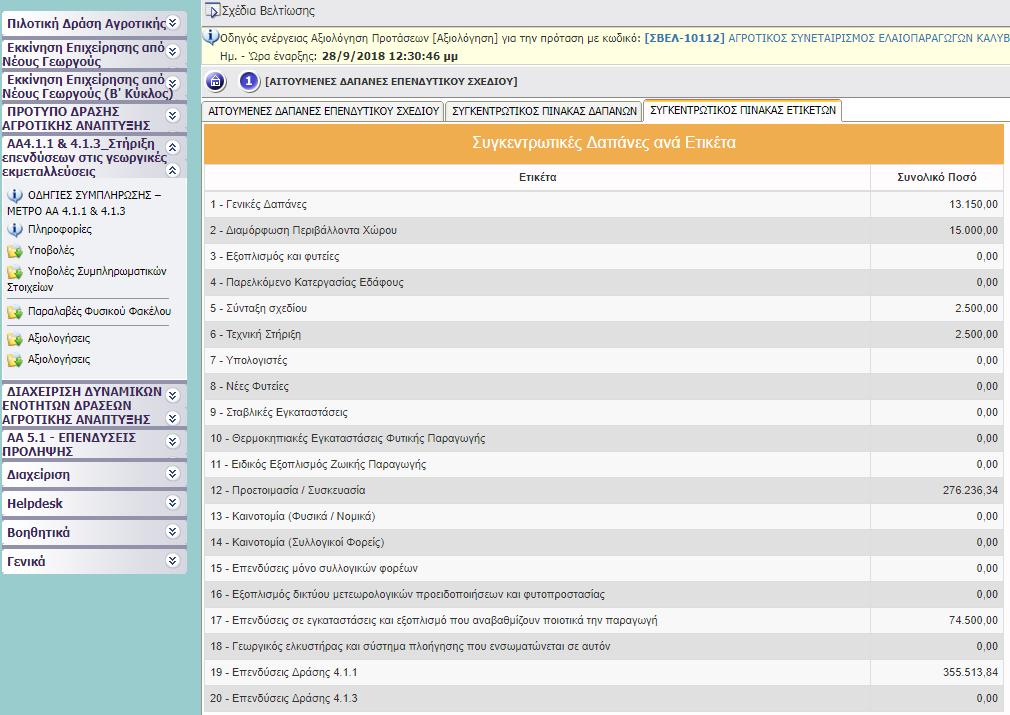Click row '12 - Προετοιμασία / Συσκευασία'
Screen dimensions: 1010x715
click(x=604, y=490)
